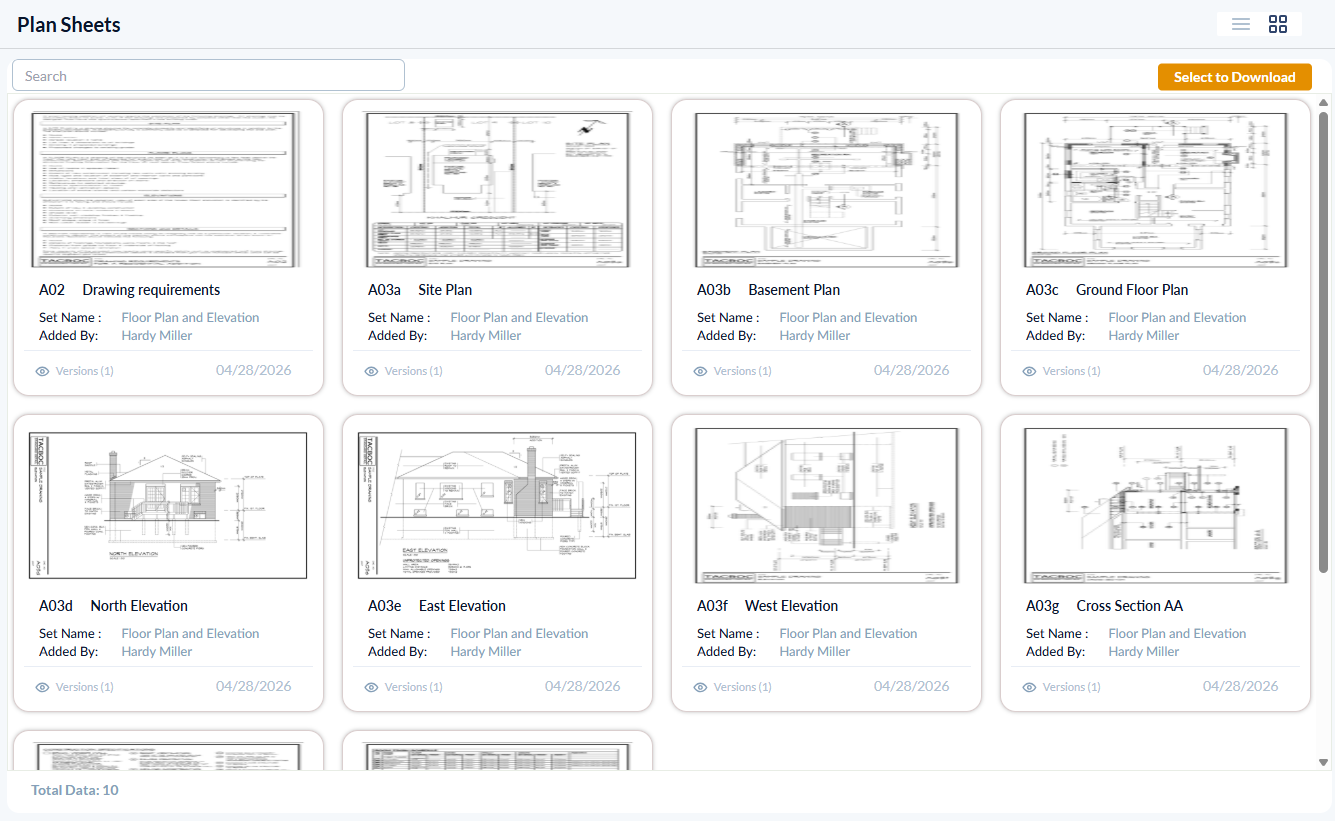
Task: Open Versions (1) for Cross Section AA
Action: (1072, 687)
